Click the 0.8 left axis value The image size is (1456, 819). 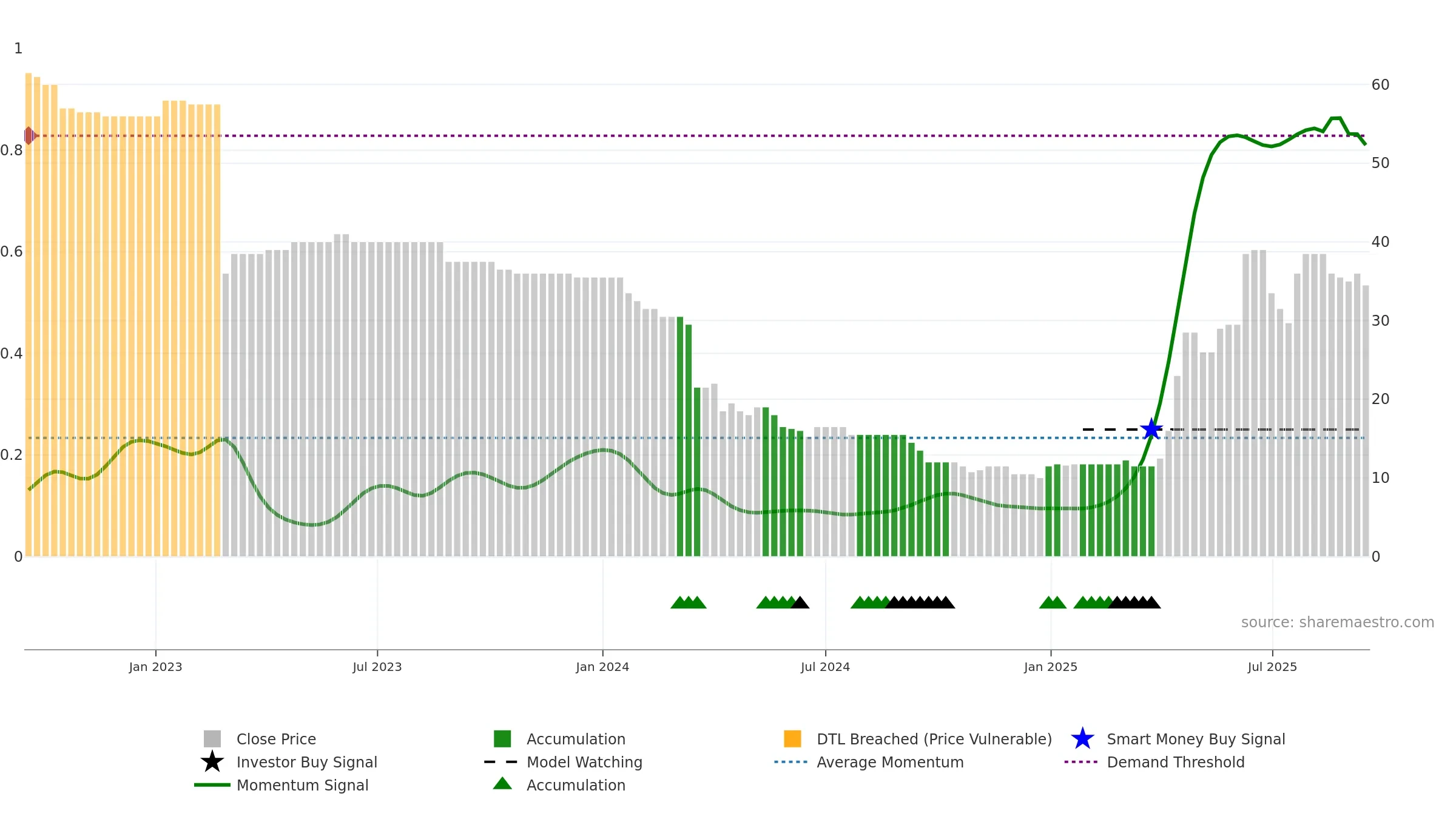coord(11,150)
